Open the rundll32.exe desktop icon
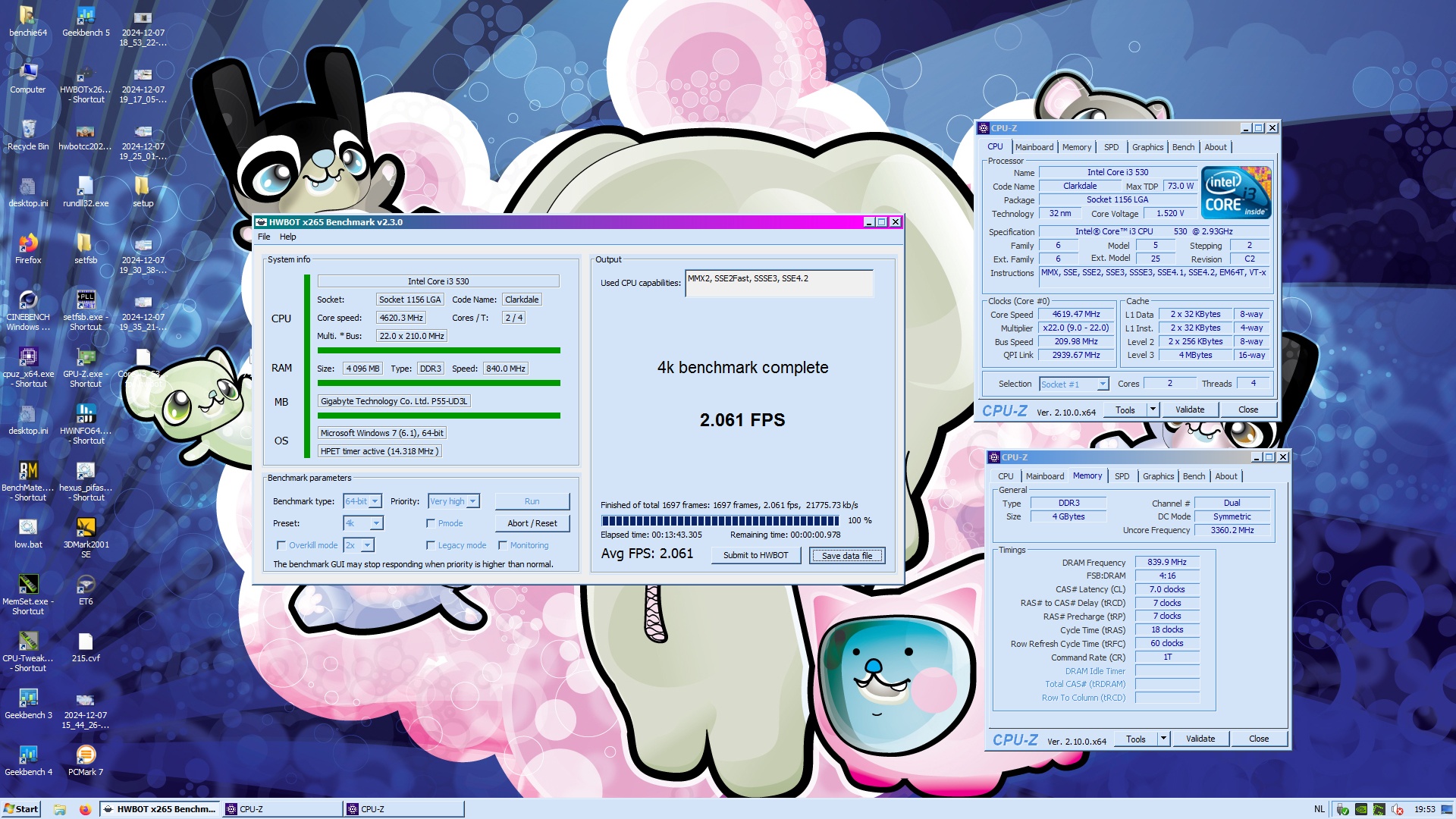Image resolution: width=1456 pixels, height=819 pixels. (x=86, y=192)
